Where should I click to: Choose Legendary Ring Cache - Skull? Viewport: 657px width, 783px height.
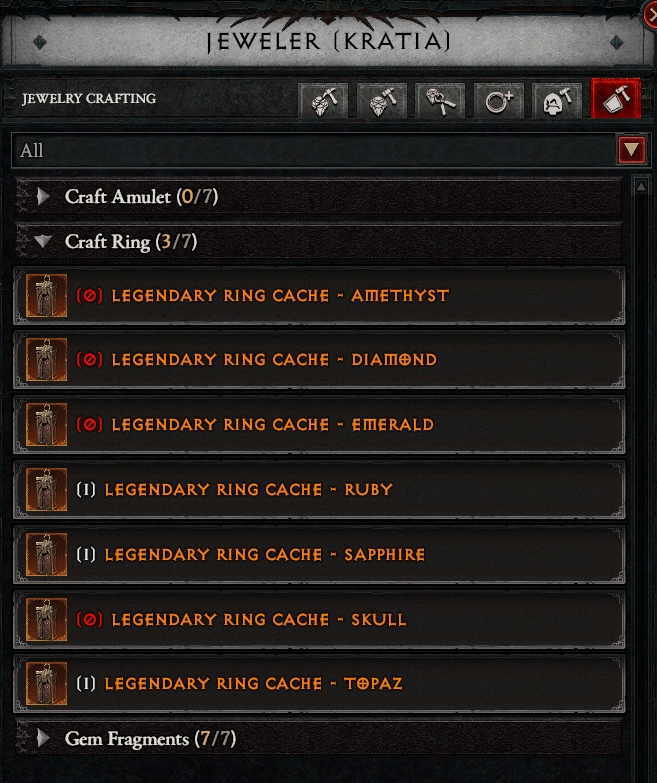[x=319, y=619]
